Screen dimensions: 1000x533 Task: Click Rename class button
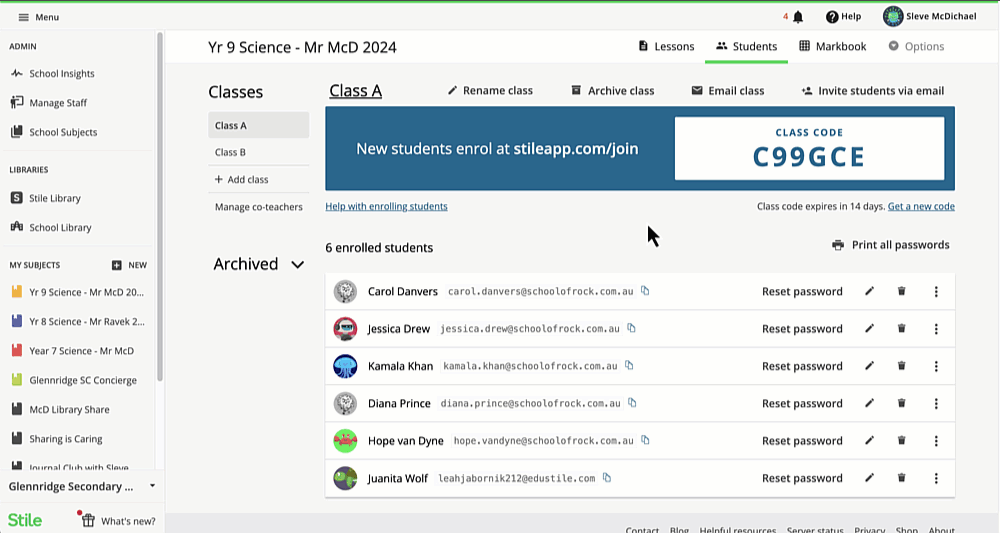pos(490,91)
